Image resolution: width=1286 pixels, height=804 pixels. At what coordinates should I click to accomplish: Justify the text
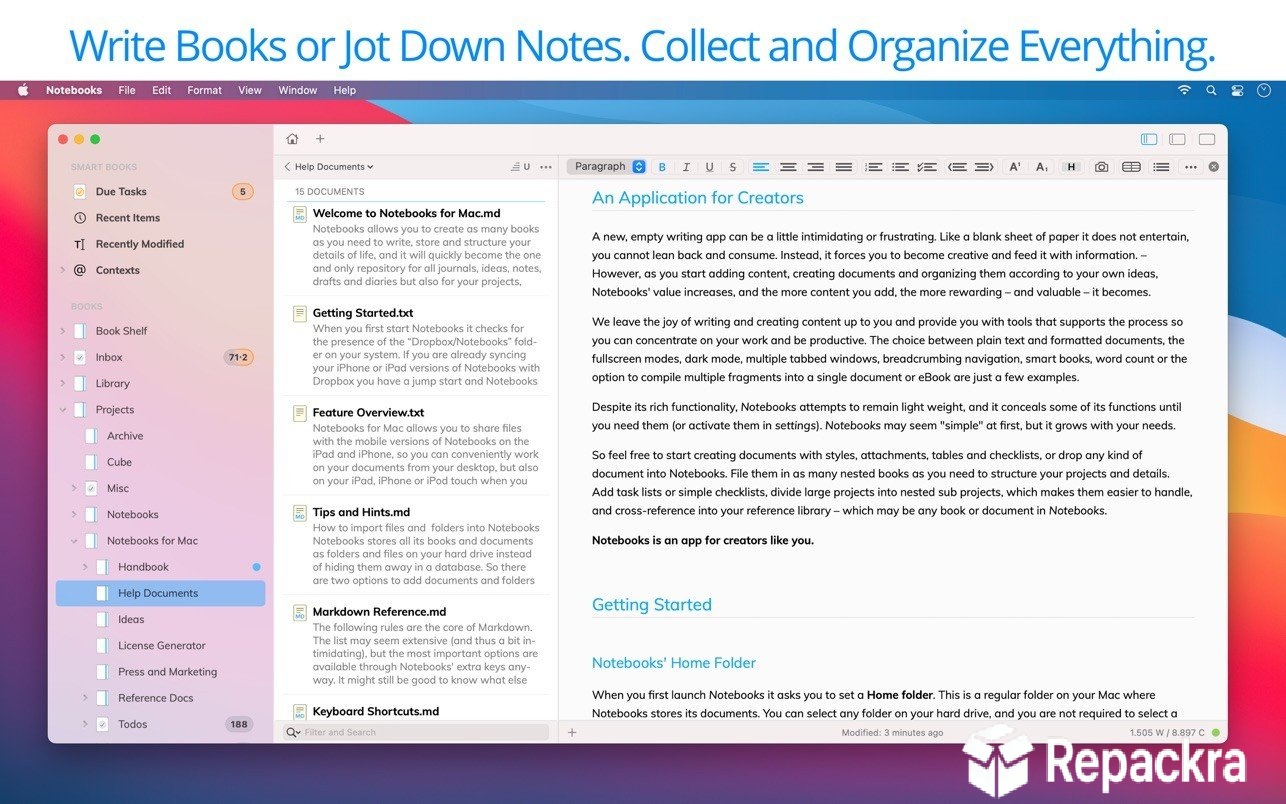844,167
